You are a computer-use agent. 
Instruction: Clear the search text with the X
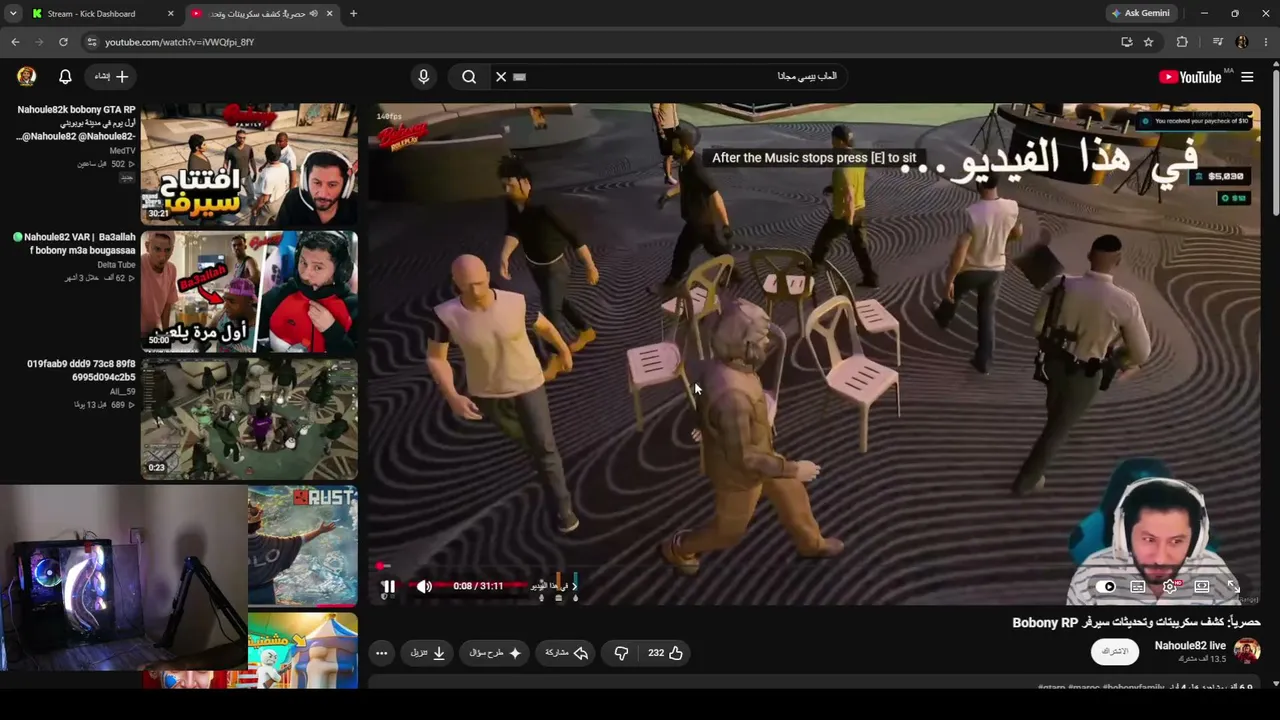(501, 77)
